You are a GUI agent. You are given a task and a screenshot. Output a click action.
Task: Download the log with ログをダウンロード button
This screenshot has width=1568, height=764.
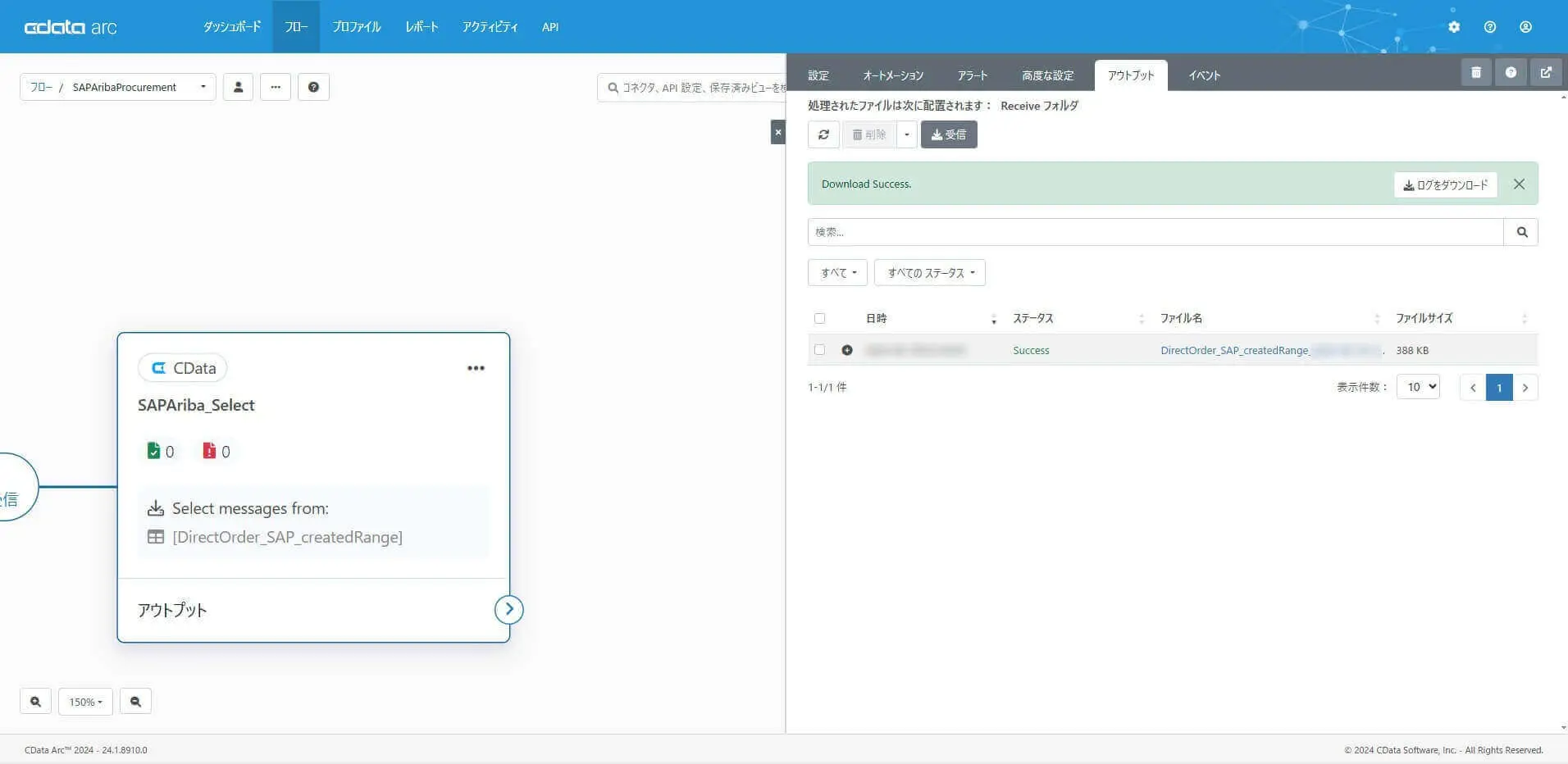coord(1445,184)
